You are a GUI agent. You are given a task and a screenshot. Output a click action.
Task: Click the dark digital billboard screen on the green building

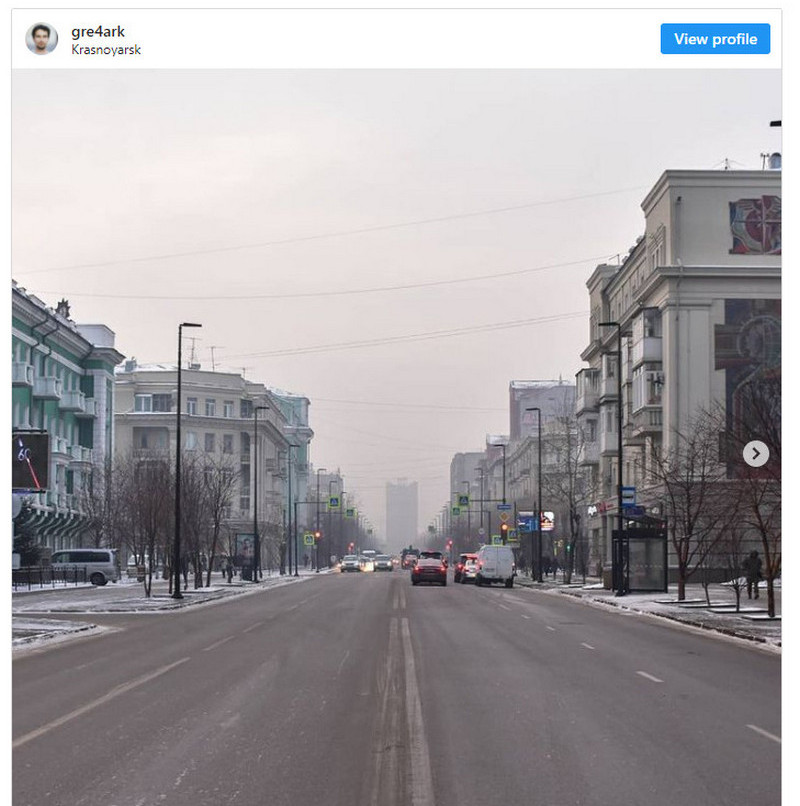click(x=30, y=461)
